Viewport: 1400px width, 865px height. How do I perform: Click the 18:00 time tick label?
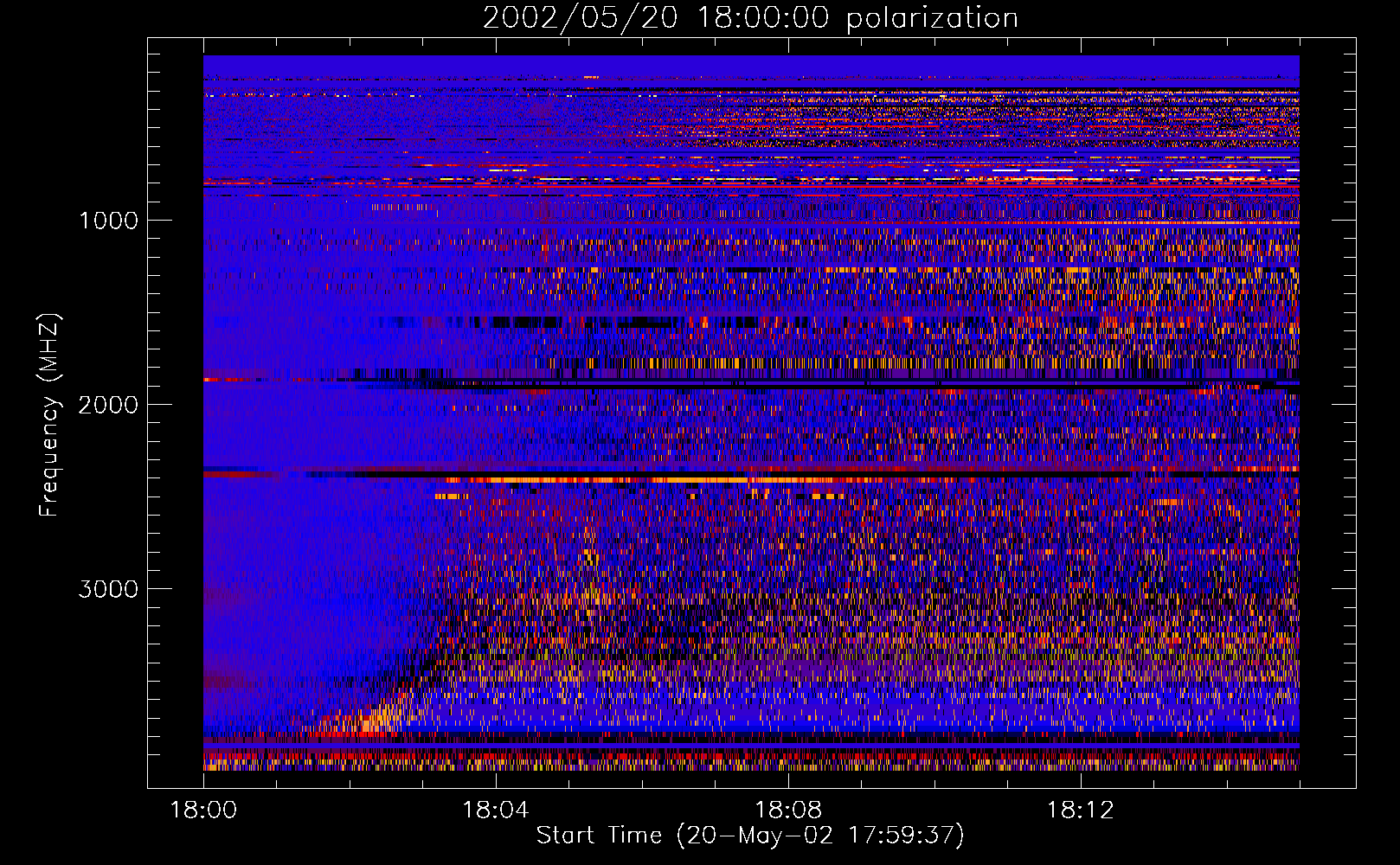coord(203,811)
